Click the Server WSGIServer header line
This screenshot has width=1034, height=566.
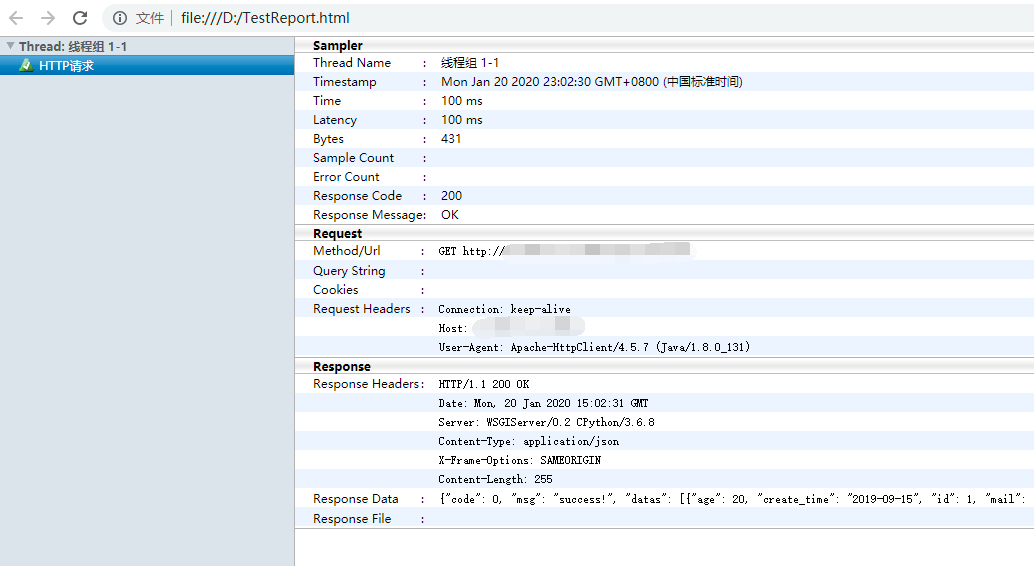tap(546, 423)
